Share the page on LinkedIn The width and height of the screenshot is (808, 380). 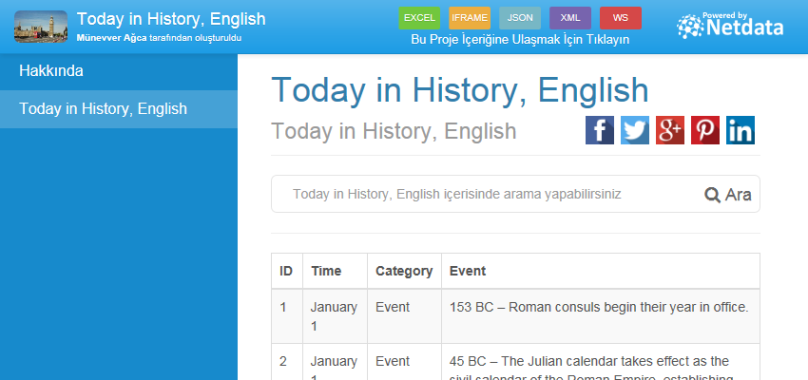[740, 130]
